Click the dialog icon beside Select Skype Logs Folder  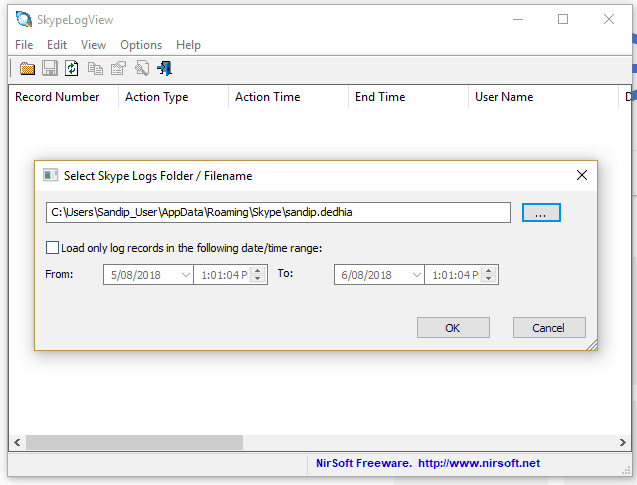(x=50, y=175)
